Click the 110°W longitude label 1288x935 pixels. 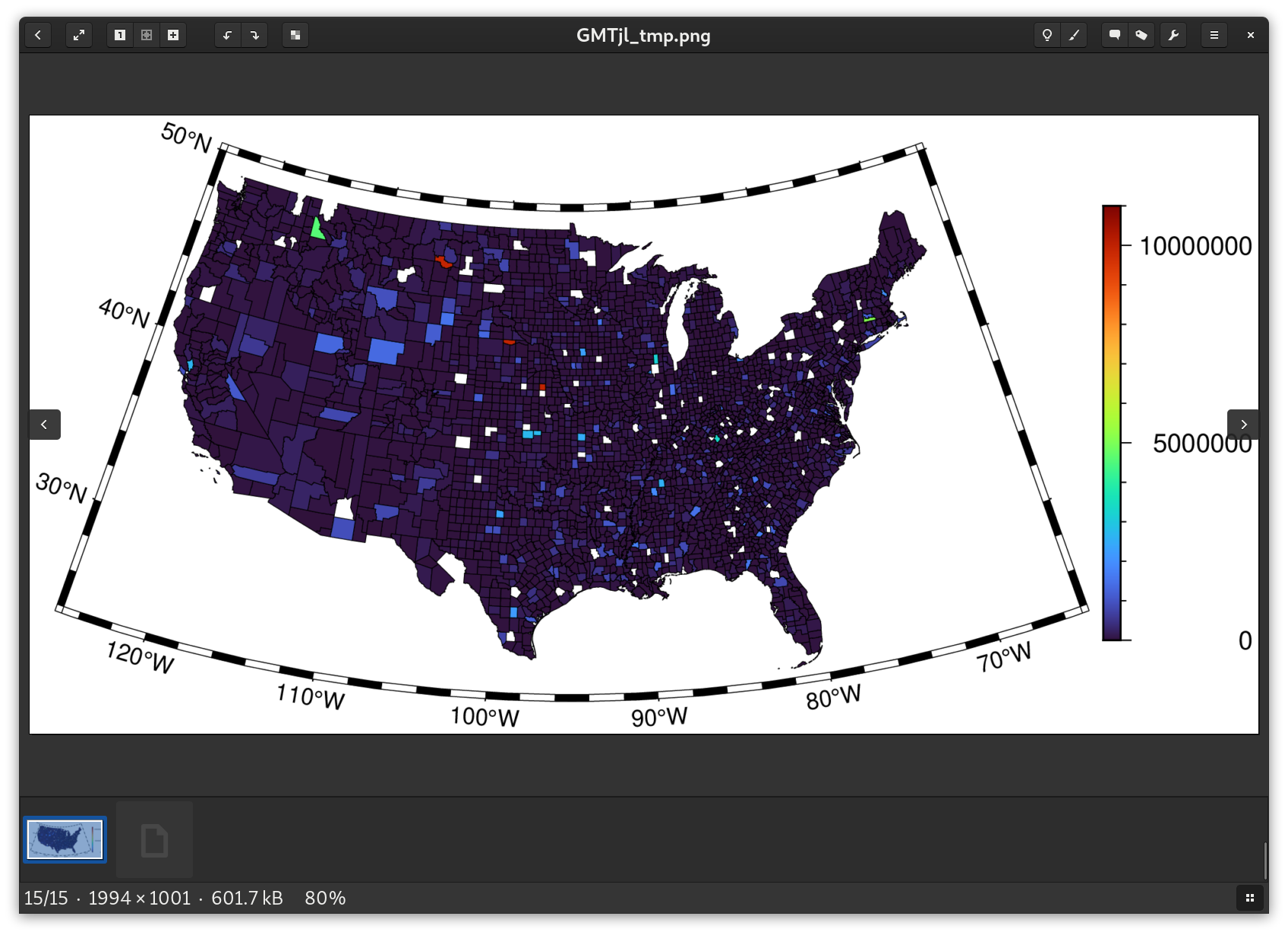point(311,696)
